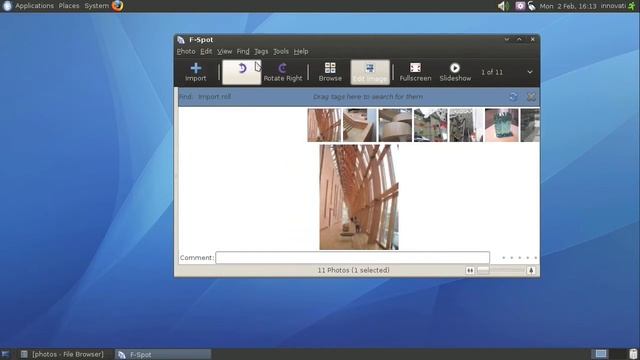The image size is (640, 360).
Task: Click the zoom out icon
Action: pos(470,270)
